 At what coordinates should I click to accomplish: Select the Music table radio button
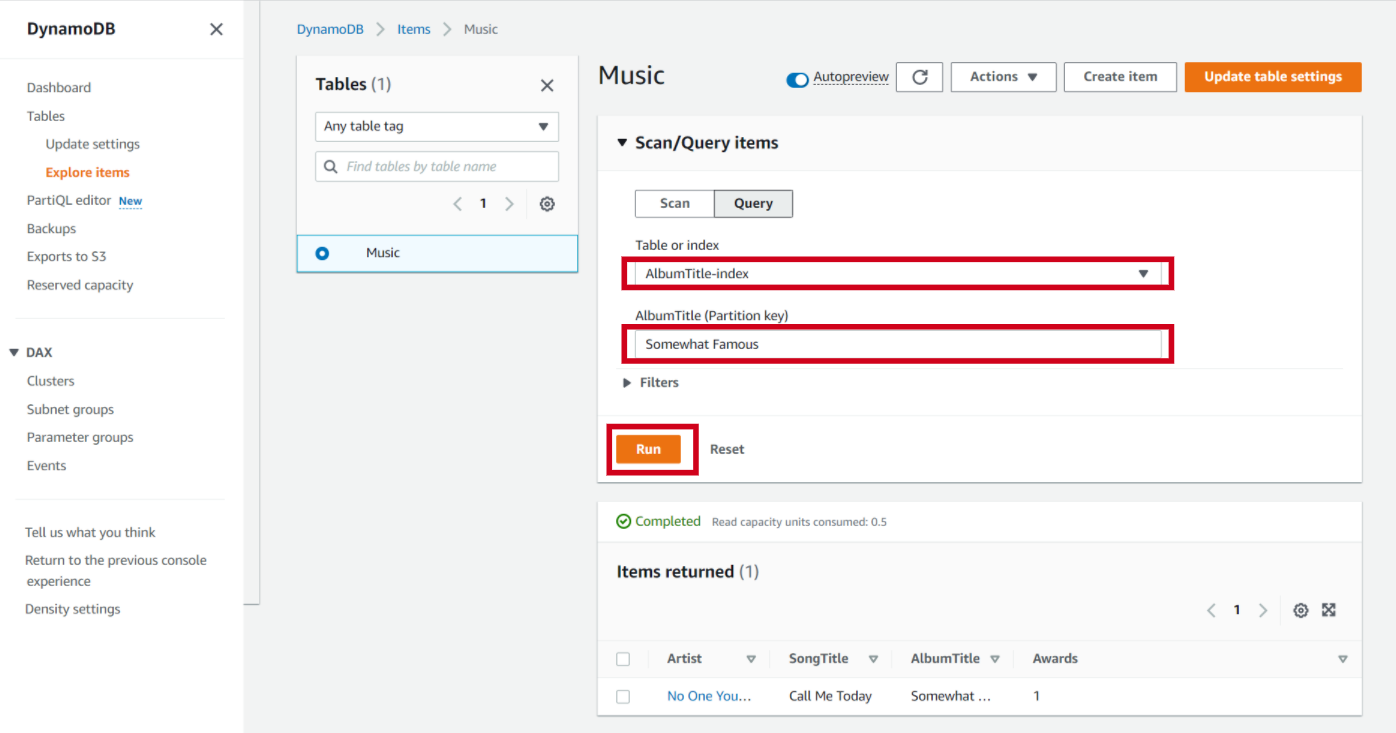pos(322,253)
